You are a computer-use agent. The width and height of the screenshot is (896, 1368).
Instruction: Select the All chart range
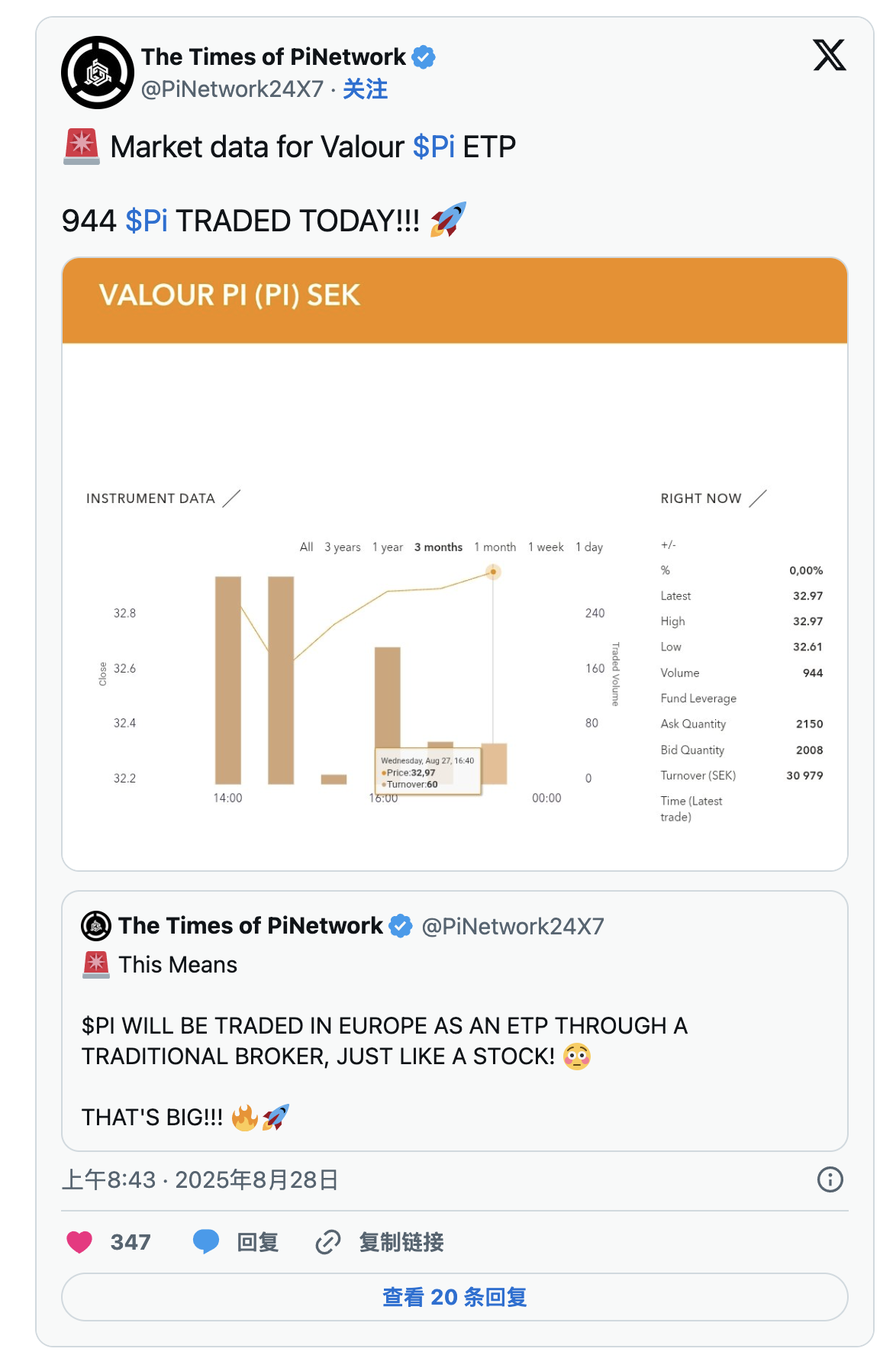tap(306, 547)
